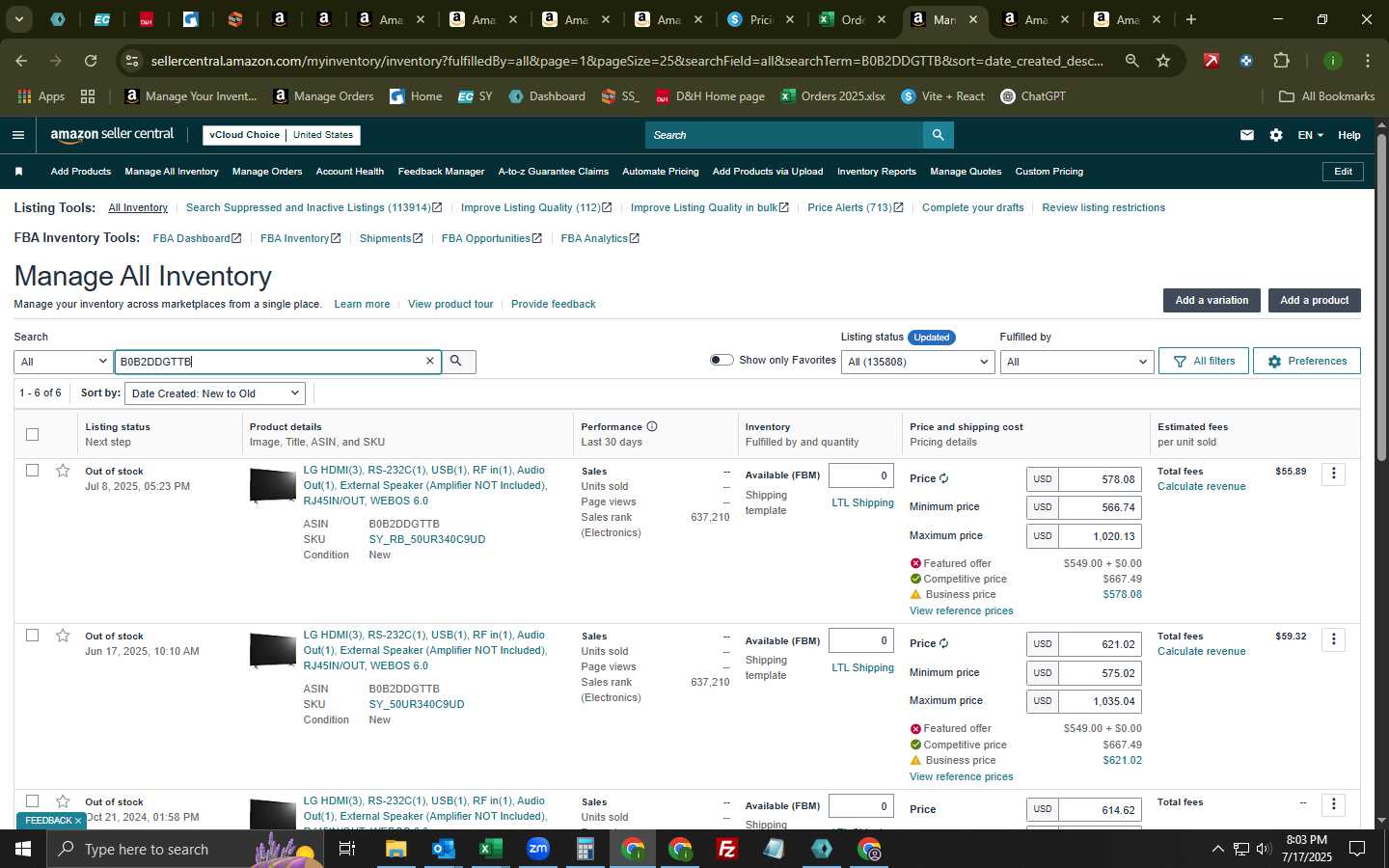Click the Price Alerts (713) link
The image size is (1389, 868).
(855, 207)
